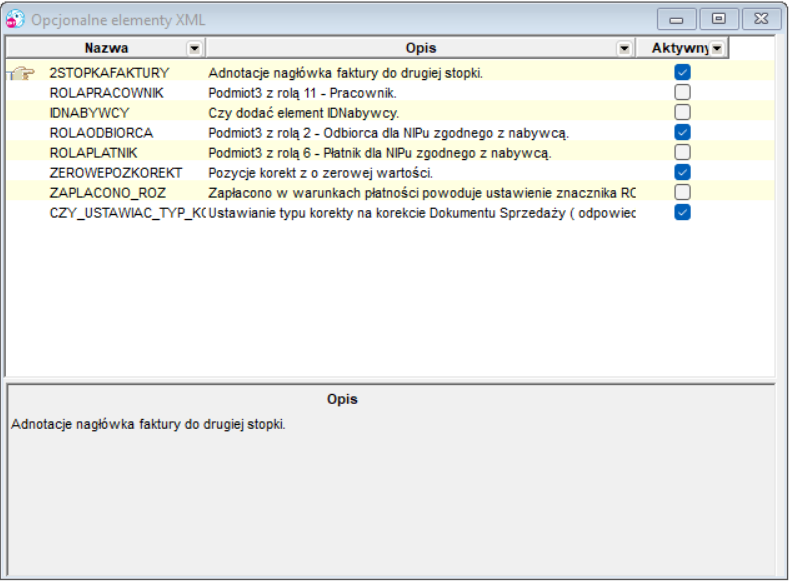Viewport: 790px width, 582px height.
Task: Click the 'Adnotacje nagłówka faktury' table cell
Action: (x=346, y=73)
